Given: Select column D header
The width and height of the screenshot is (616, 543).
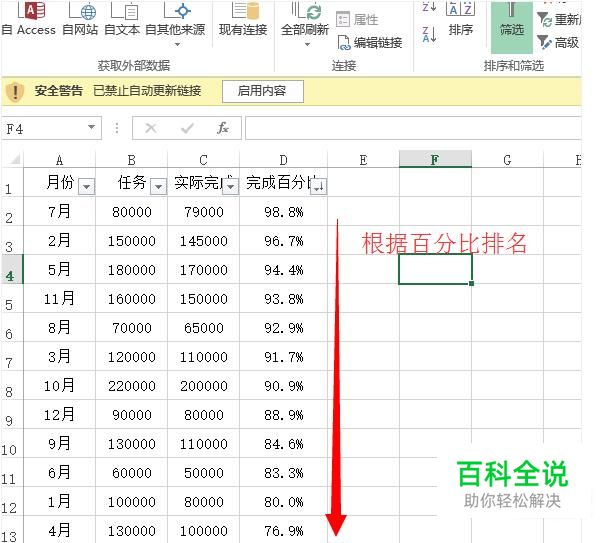Looking at the screenshot, I should (x=283, y=160).
